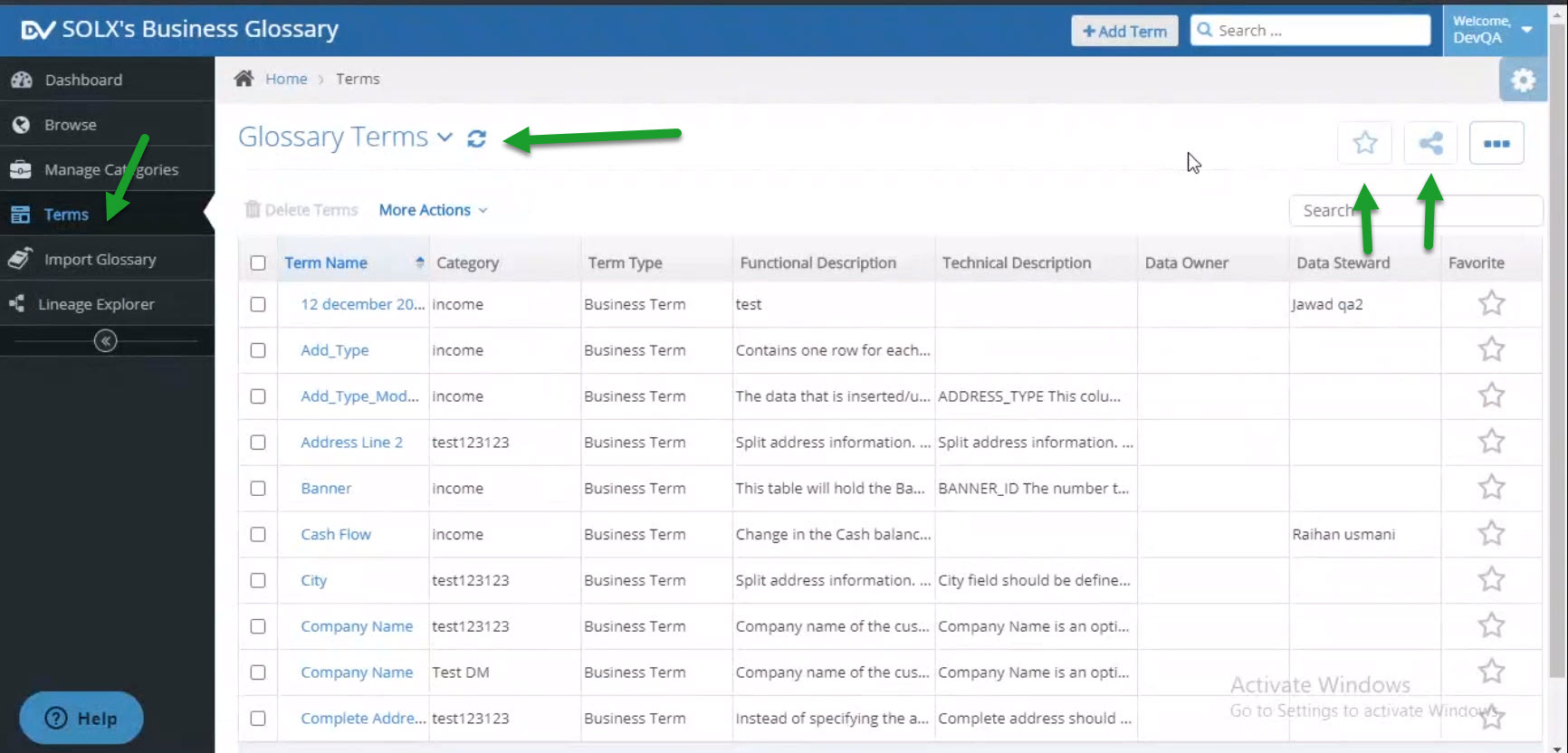Tick the select-all header checkbox
Screen dimensions: 1568x753
pos(258,263)
